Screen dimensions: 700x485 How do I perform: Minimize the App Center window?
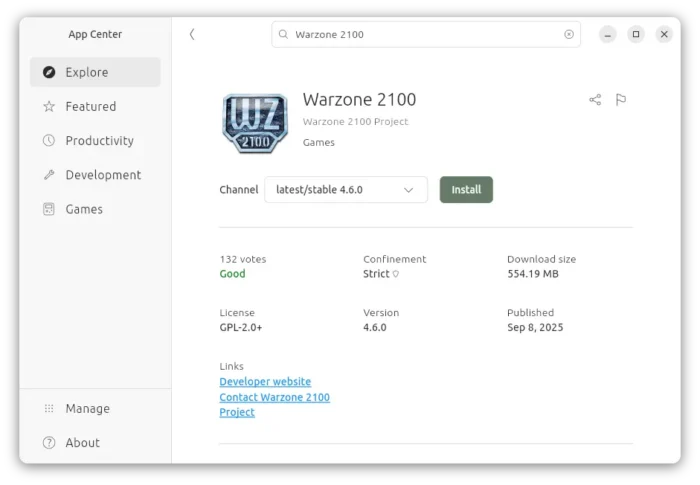(608, 34)
